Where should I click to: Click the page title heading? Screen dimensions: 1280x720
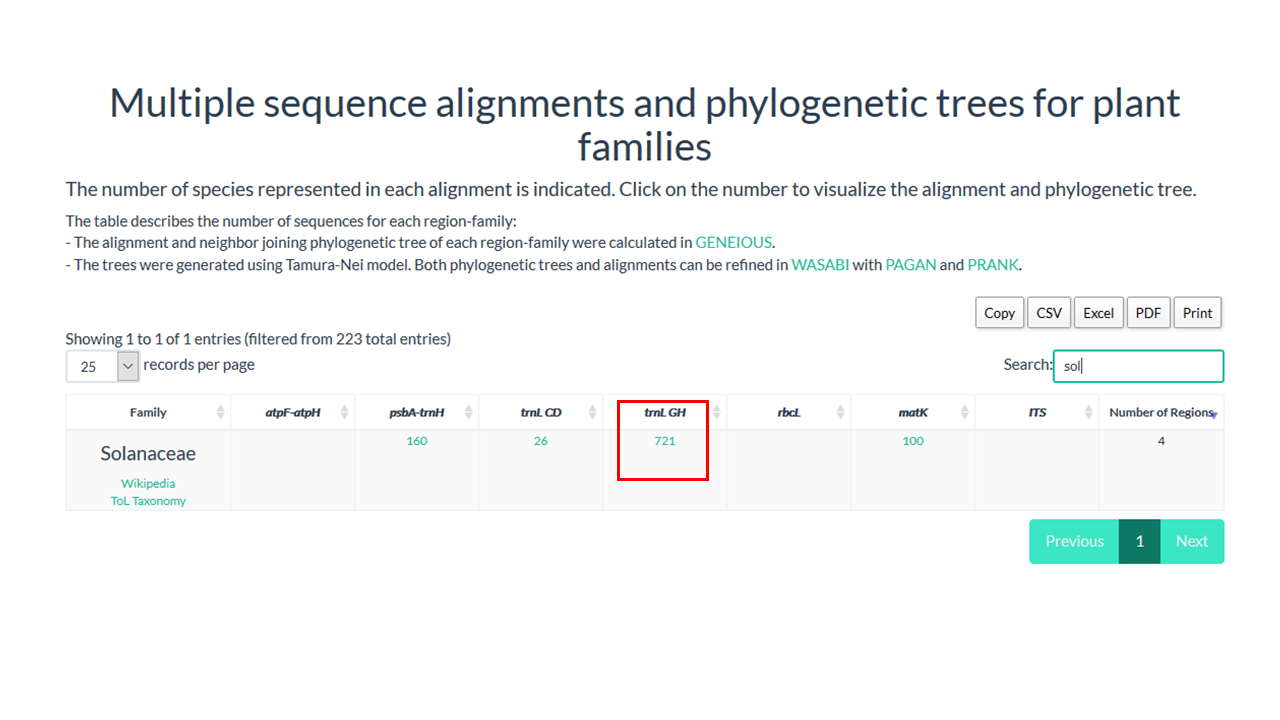tap(645, 125)
